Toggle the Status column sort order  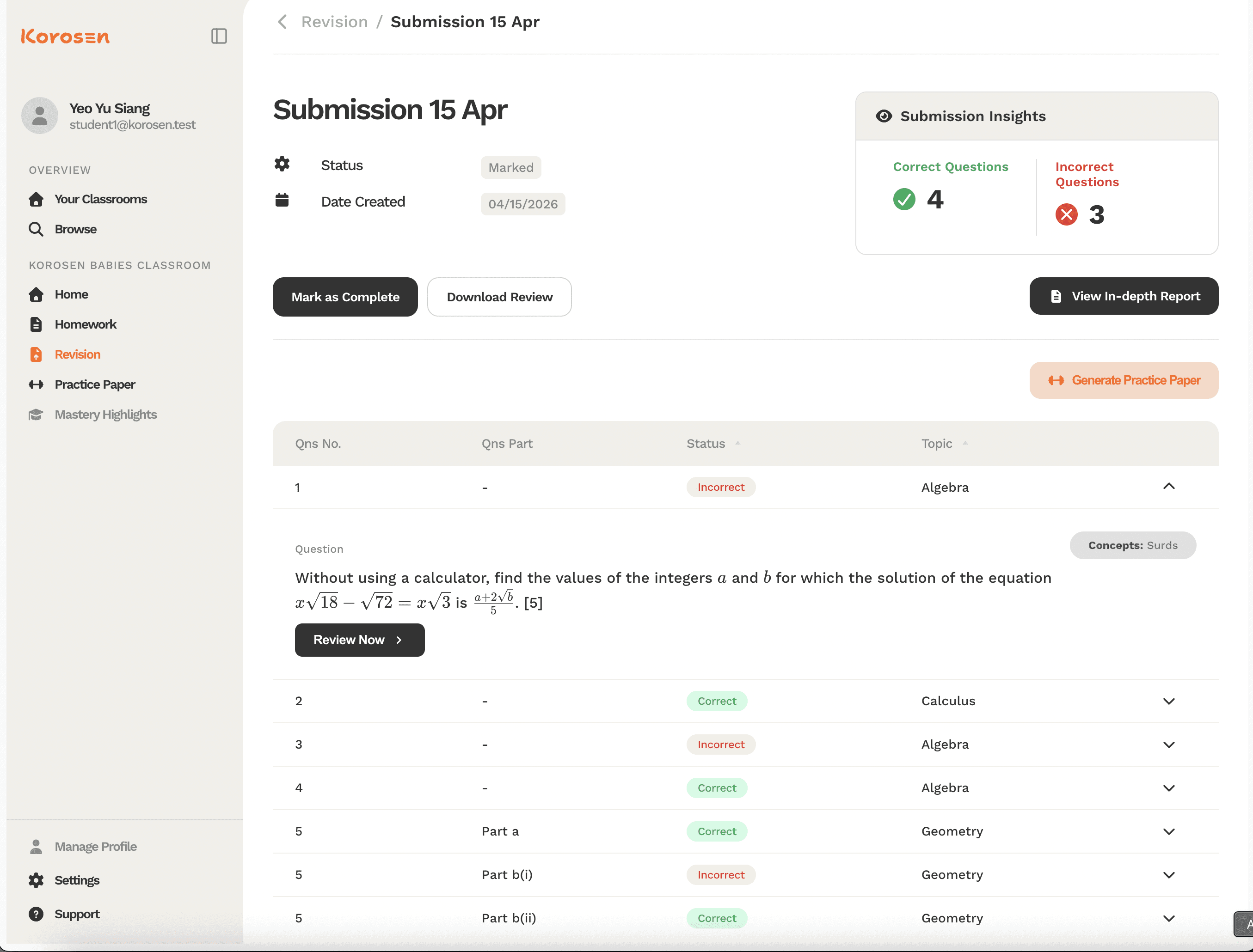click(x=737, y=443)
